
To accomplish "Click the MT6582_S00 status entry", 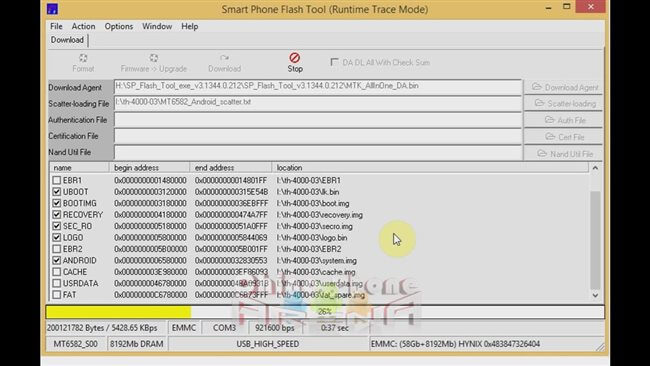I will [x=75, y=344].
